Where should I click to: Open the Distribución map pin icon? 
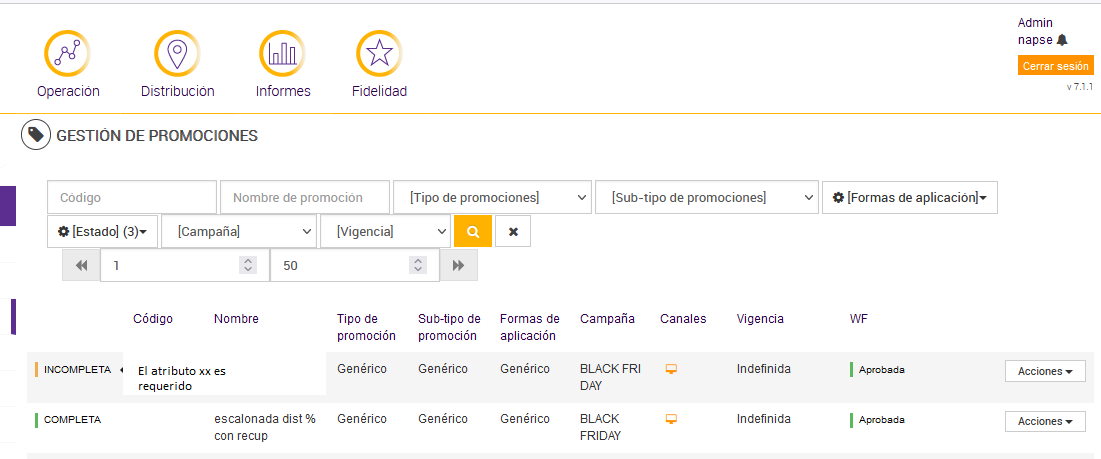pos(177,53)
